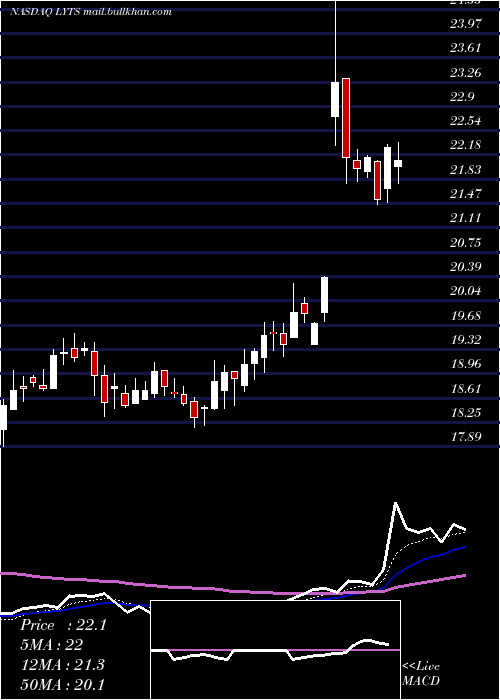Viewport: 500px width, 700px height.
Task: Click the last white candle on the chart
Action: 398,163
